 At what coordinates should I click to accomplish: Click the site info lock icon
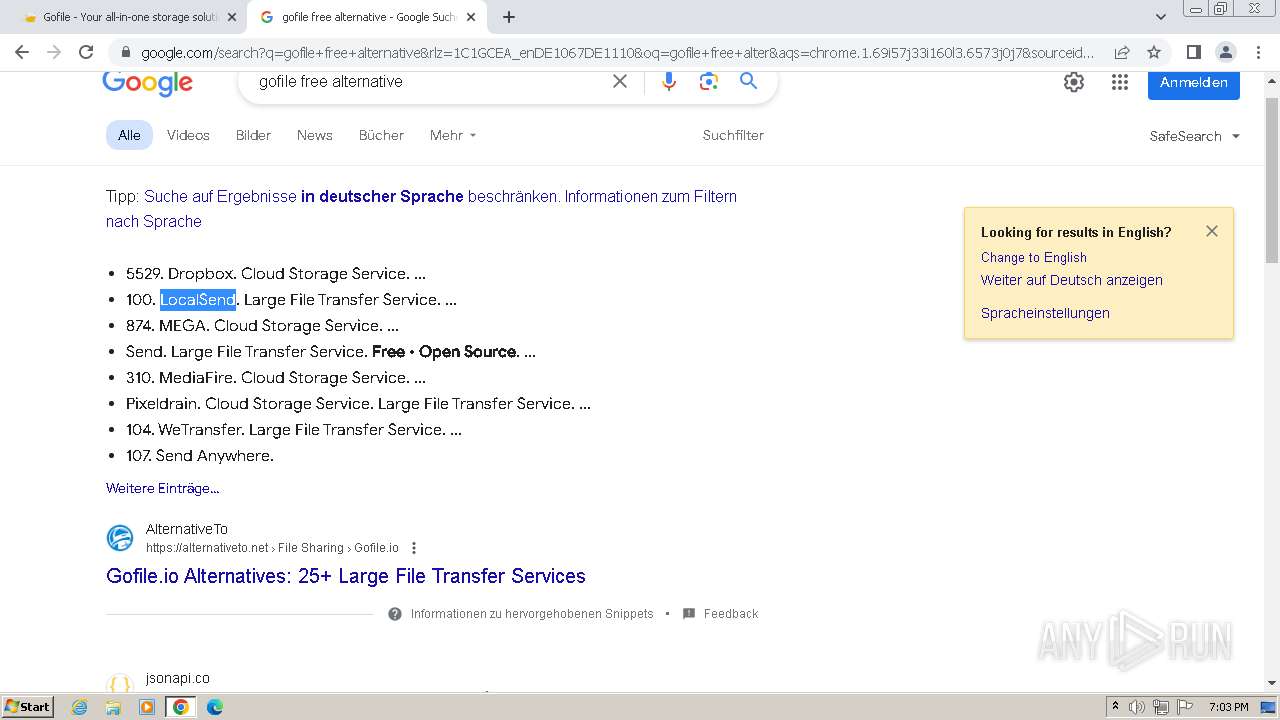[x=125, y=52]
